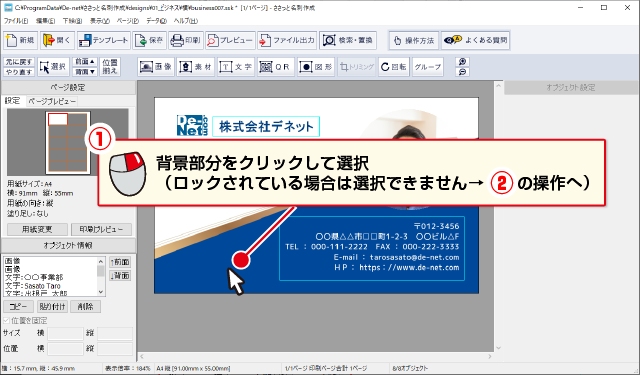Open the 編集 menu
The height and width of the screenshot is (375, 641).
coord(45,20)
